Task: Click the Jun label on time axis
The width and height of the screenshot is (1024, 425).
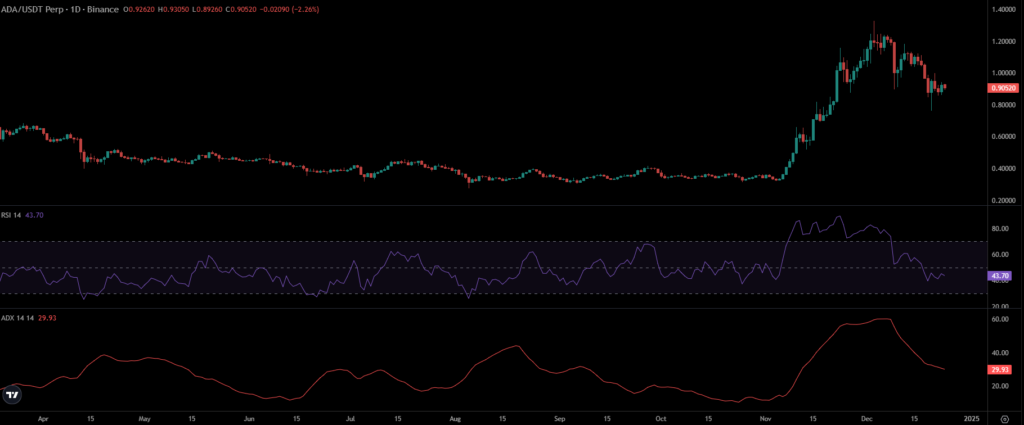Action: pos(248,418)
